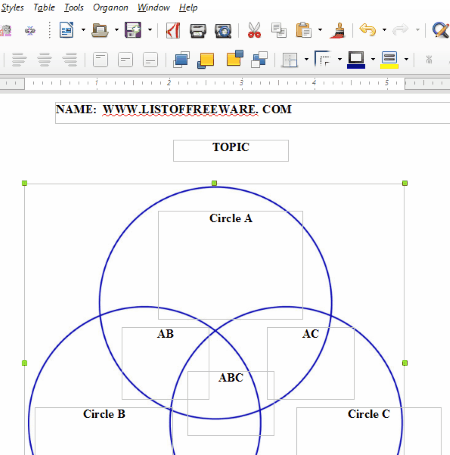Click the Print icon in toolbar

click(198, 31)
